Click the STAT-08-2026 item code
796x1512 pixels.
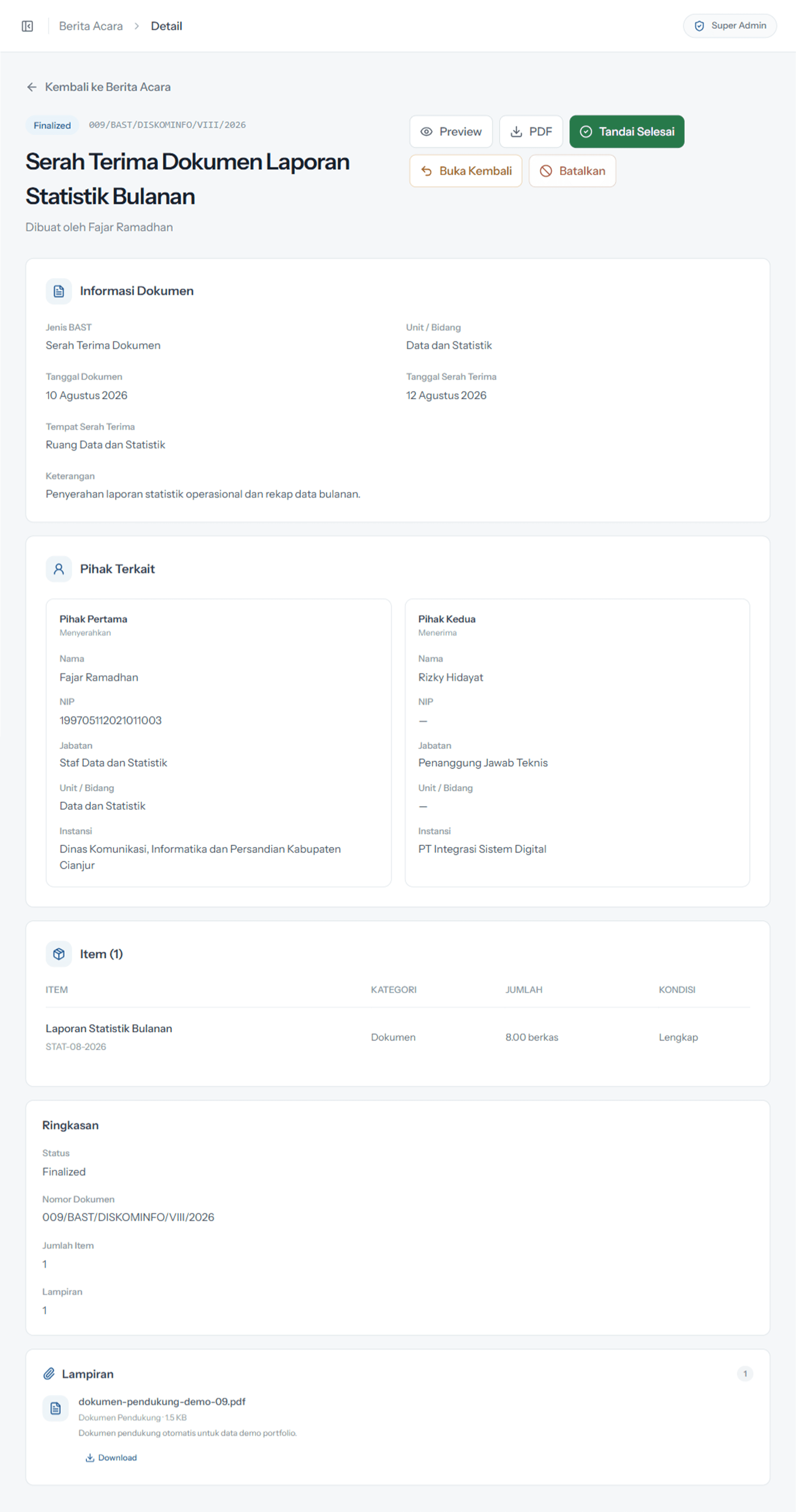pyautogui.click(x=76, y=1047)
